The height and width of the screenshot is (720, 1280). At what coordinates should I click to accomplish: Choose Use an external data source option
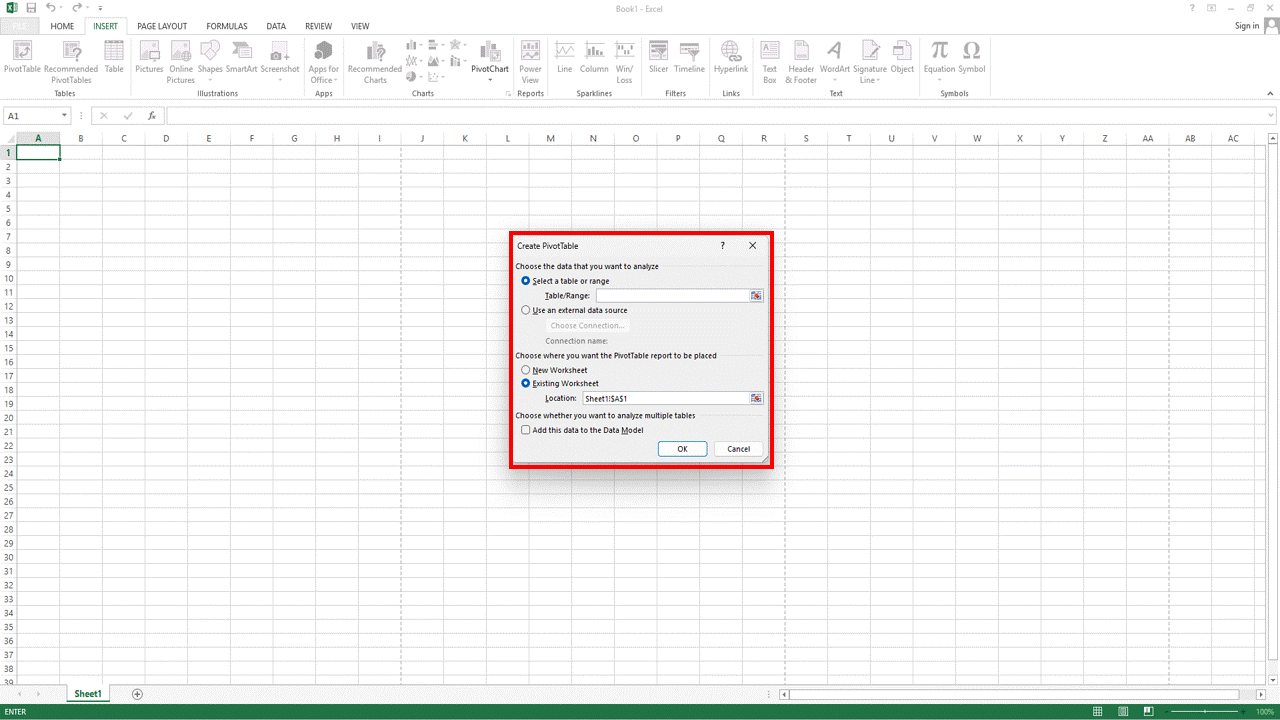[x=526, y=310]
